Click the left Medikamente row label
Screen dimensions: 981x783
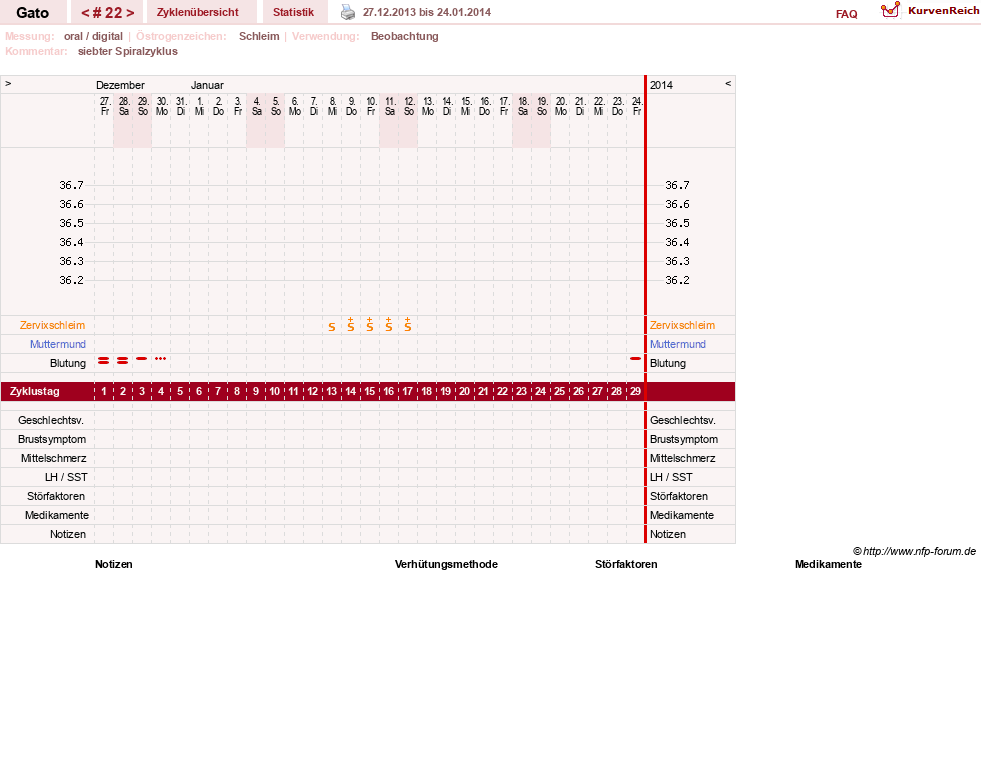click(57, 515)
